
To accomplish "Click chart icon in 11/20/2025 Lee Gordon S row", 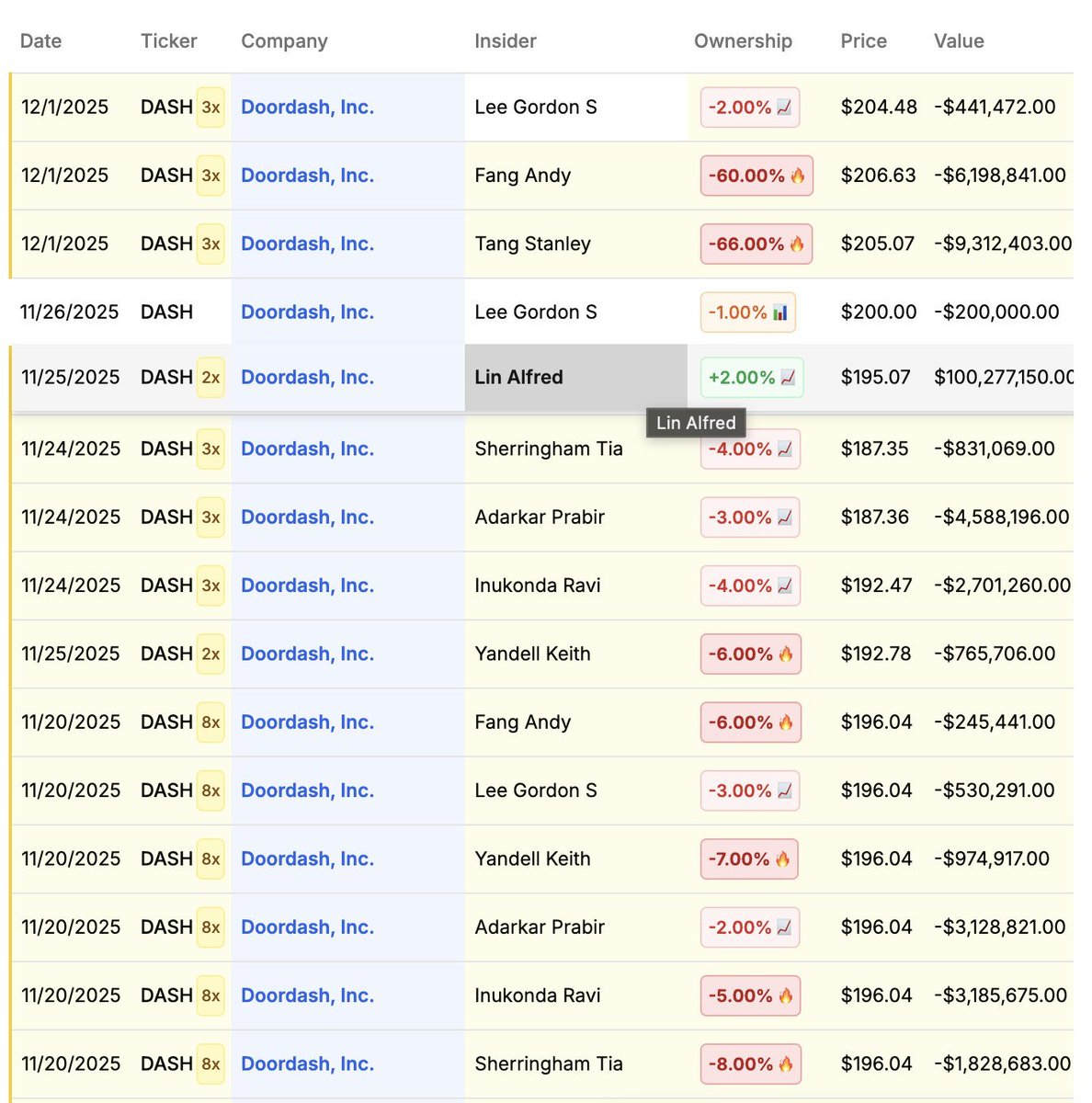I will tap(784, 790).
